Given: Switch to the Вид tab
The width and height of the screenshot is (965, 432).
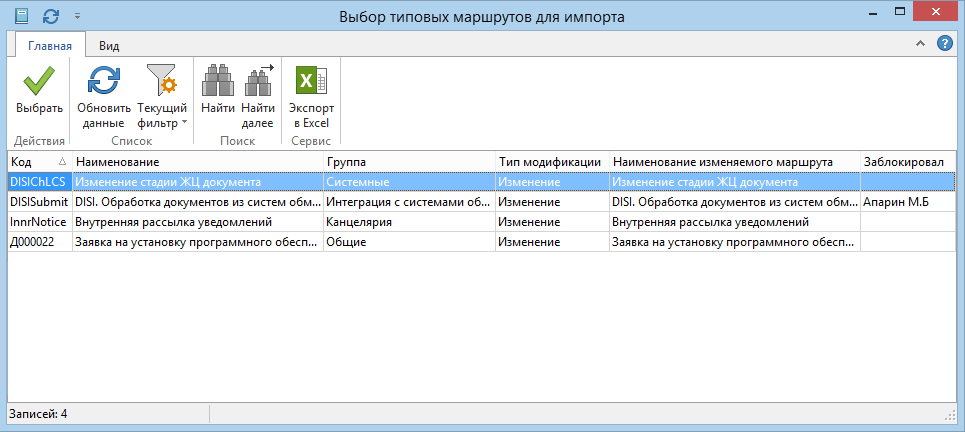Looking at the screenshot, I should point(110,46).
